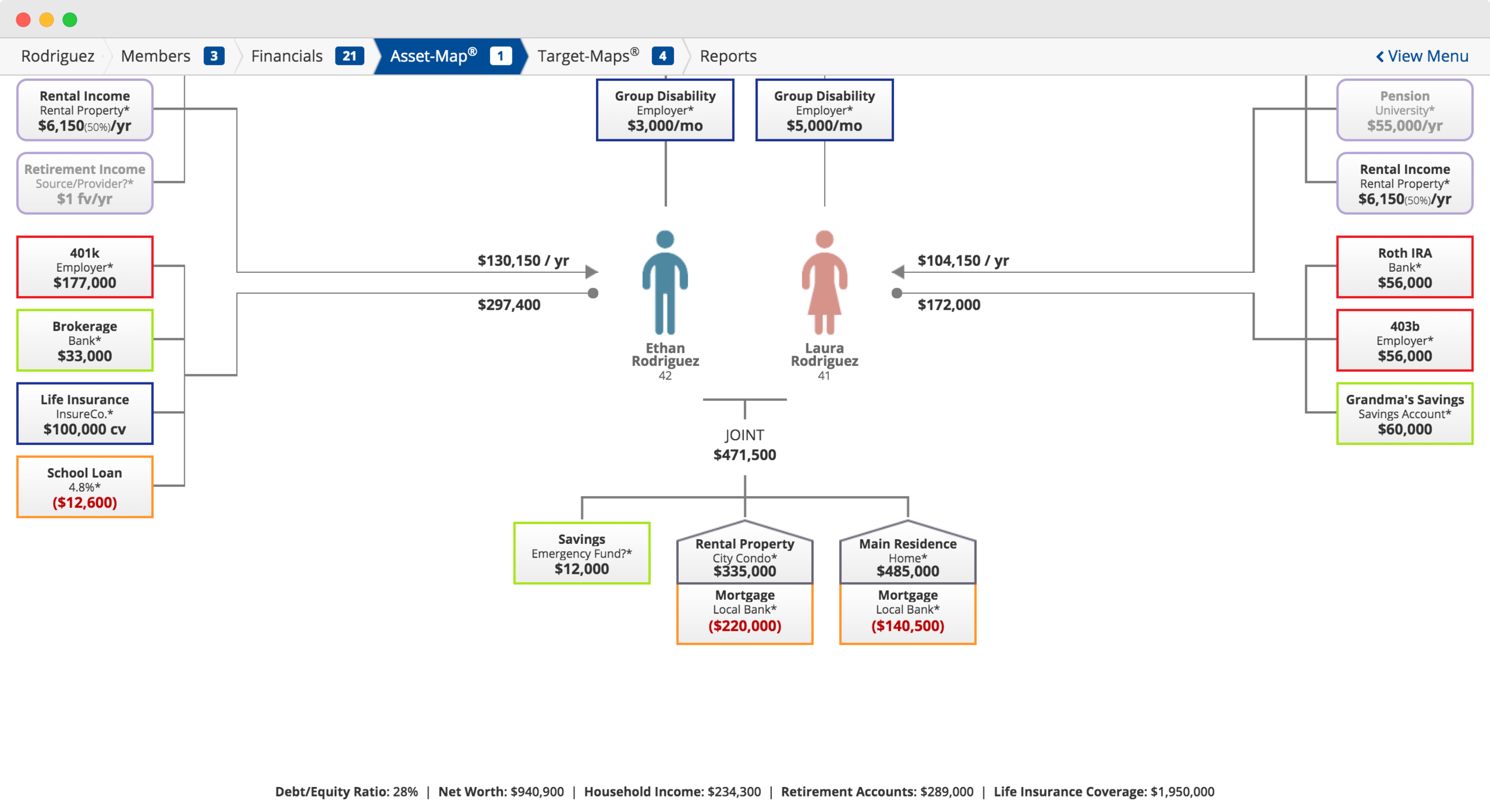Click the $5,000/mo Group Disability box
This screenshot has width=1490, height=812.
824,110
